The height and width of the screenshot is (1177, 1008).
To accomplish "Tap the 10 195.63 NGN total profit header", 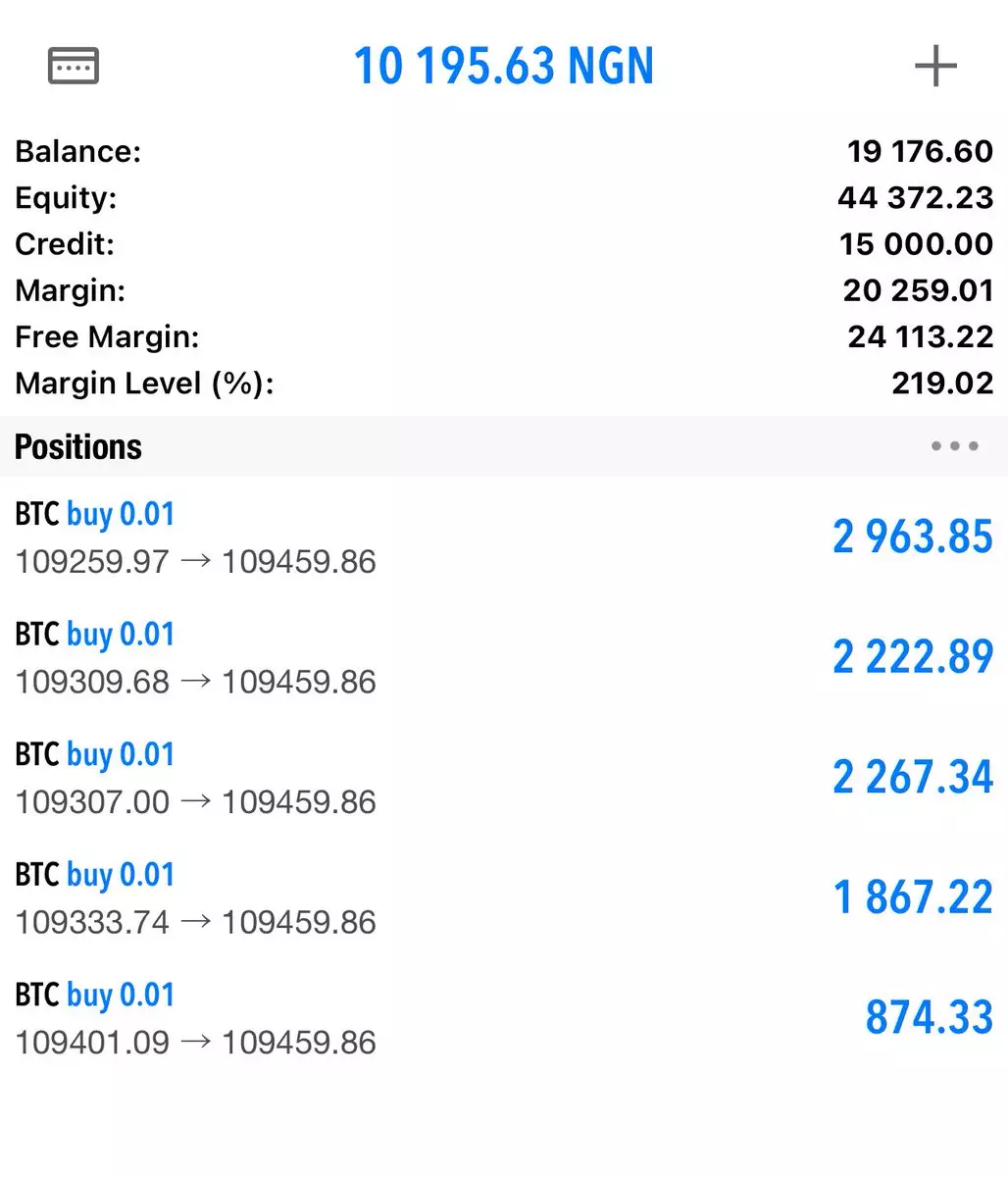I will coord(503,66).
